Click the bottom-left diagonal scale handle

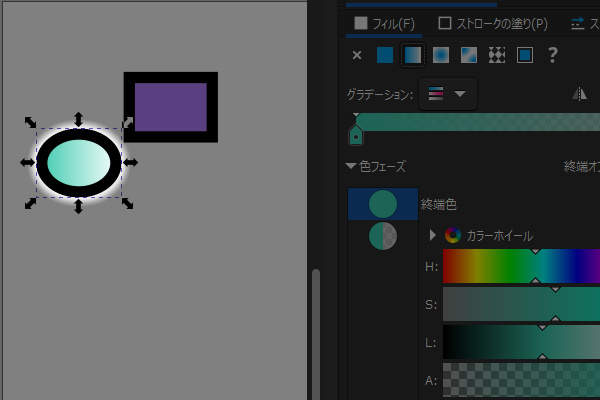[x=30, y=204]
